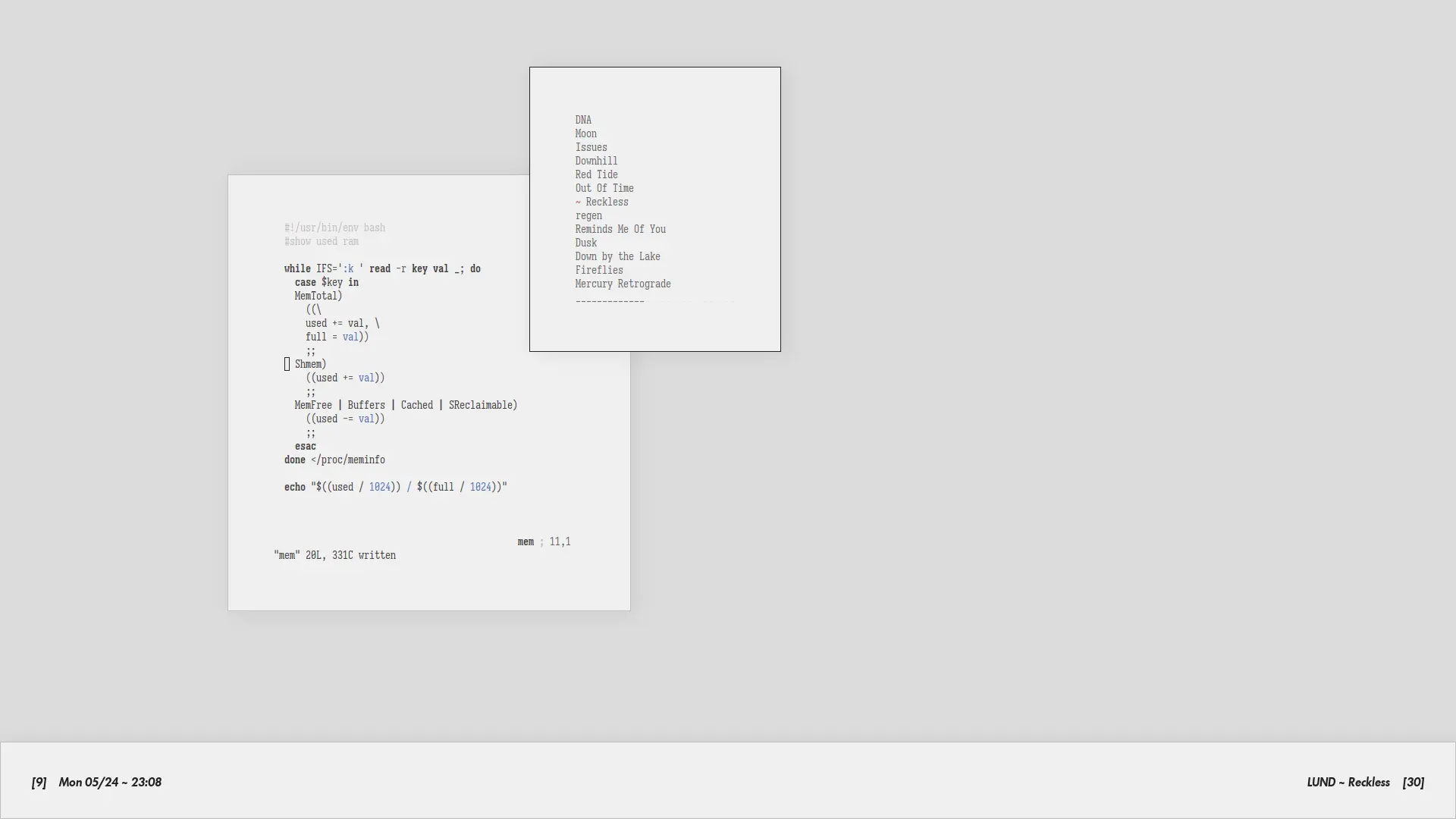1456x819 pixels.
Task: Click the workspace indicator [9] in bar
Action: [39, 782]
